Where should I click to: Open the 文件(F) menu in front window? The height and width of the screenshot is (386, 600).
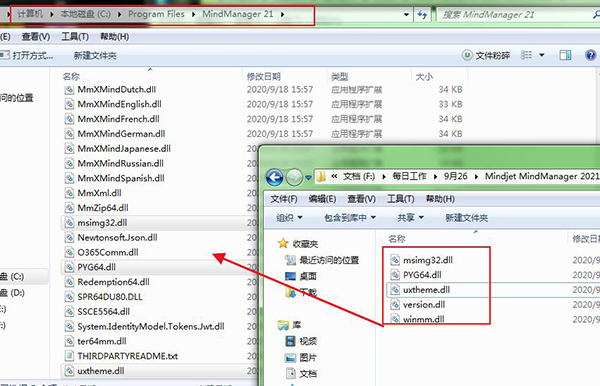tap(284, 199)
